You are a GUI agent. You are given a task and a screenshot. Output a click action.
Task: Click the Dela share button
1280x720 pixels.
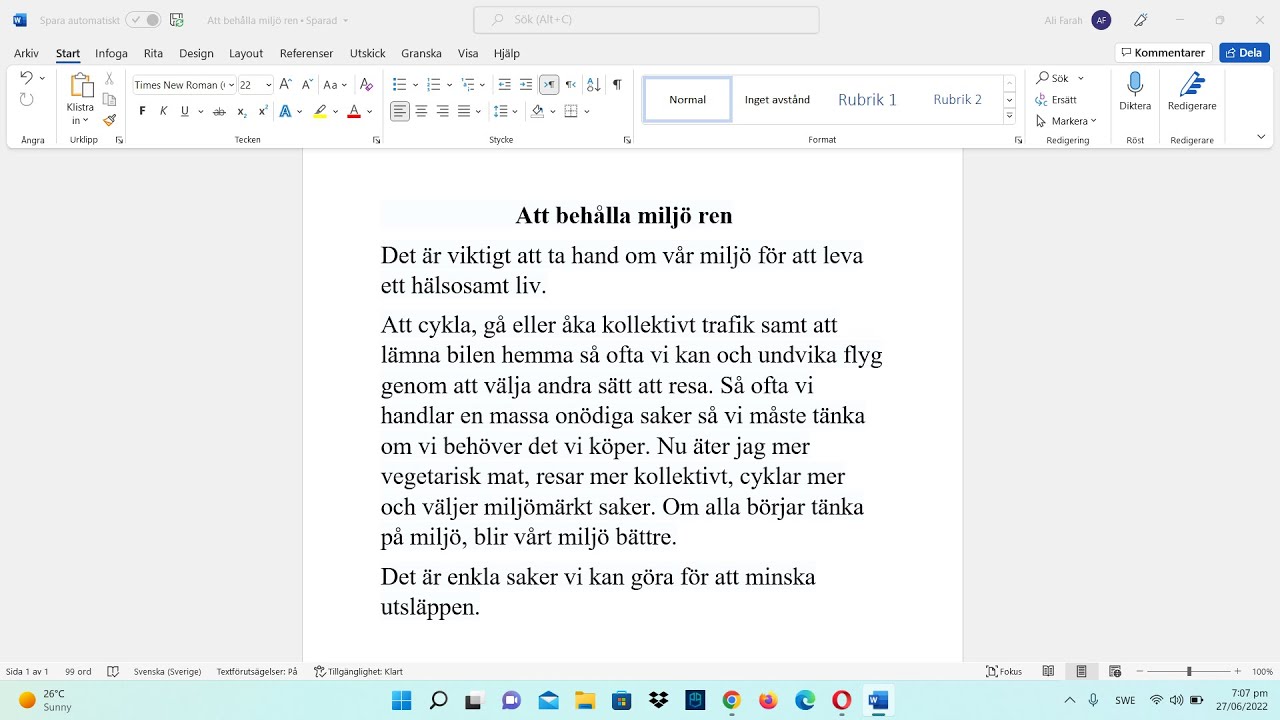point(1244,53)
